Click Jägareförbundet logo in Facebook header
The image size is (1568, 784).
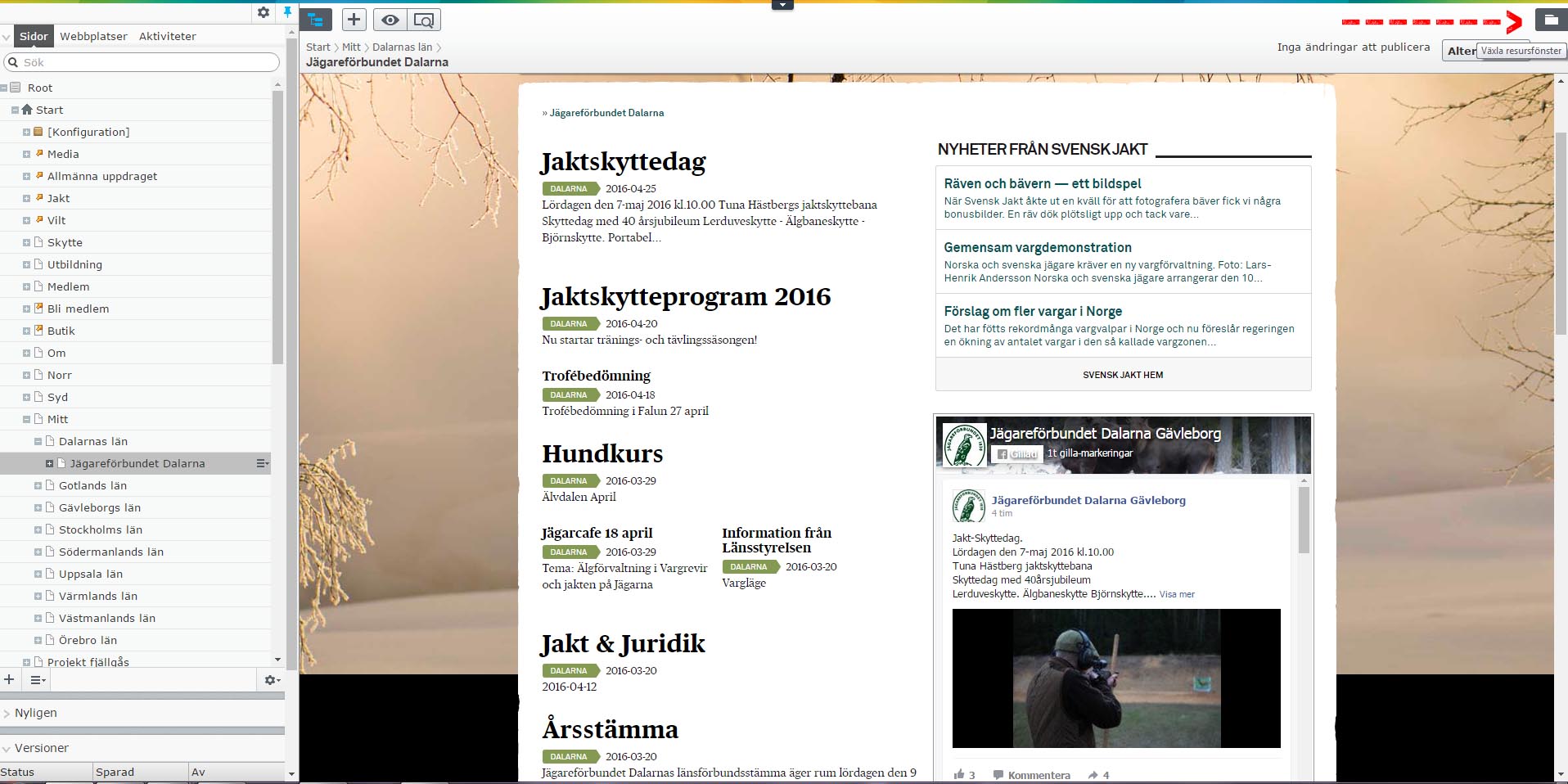[x=964, y=445]
